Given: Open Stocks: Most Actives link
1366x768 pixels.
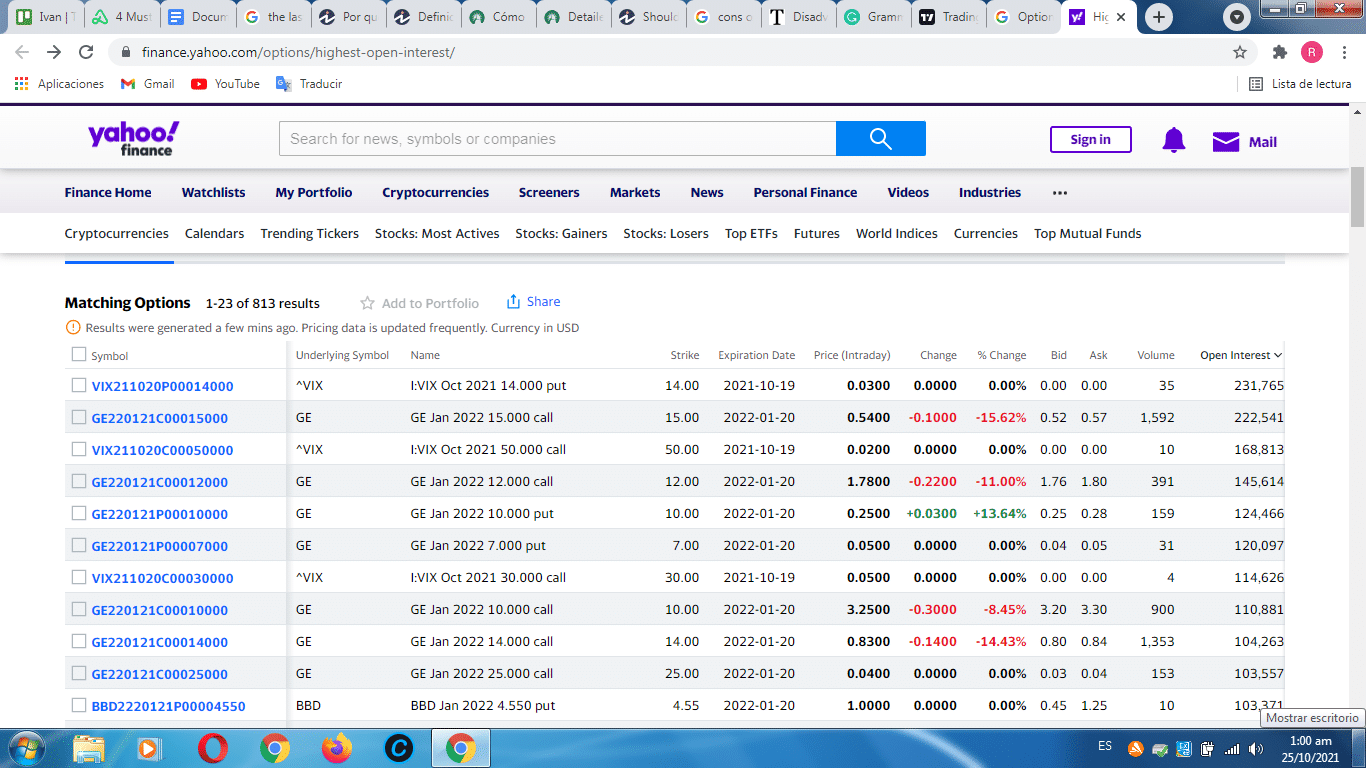Looking at the screenshot, I should click(437, 234).
